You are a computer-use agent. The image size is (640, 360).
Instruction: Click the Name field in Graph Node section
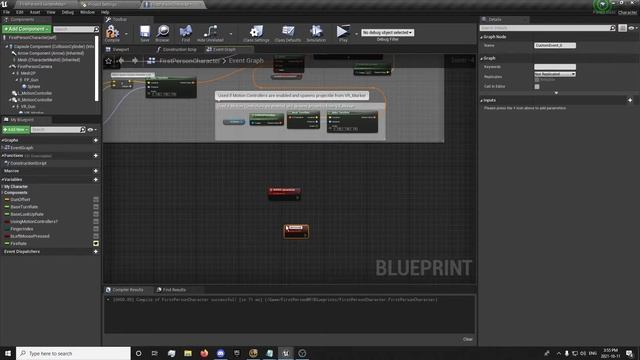click(x=555, y=45)
